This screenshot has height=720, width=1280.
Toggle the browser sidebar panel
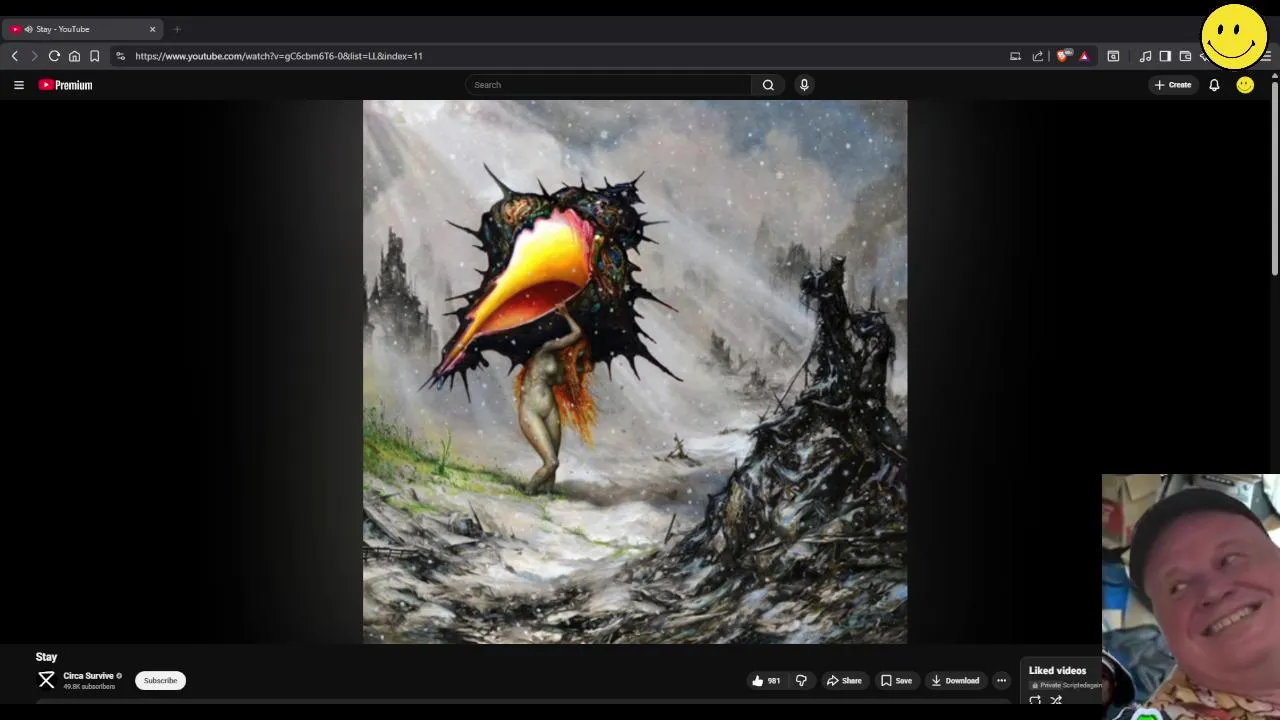pos(1165,56)
